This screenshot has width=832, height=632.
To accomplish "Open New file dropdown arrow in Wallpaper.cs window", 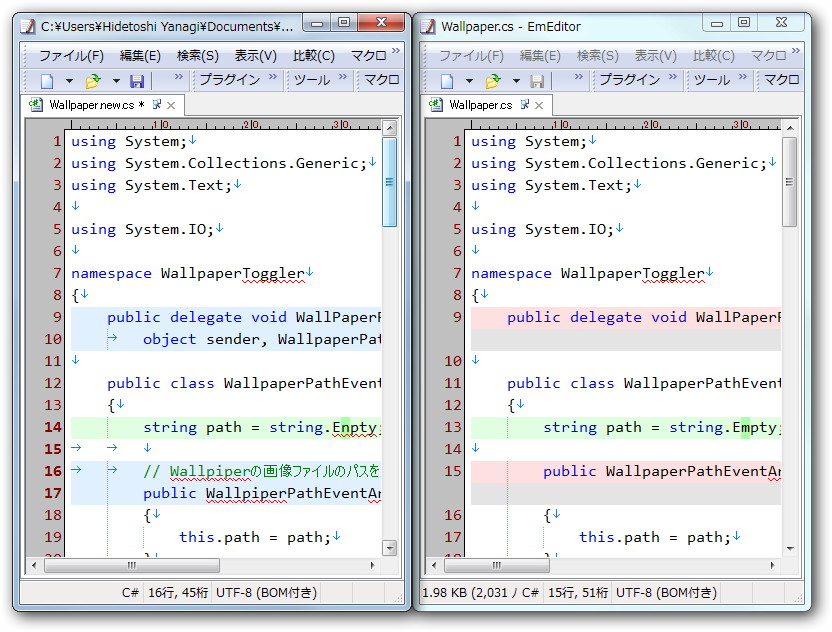I will [469, 81].
